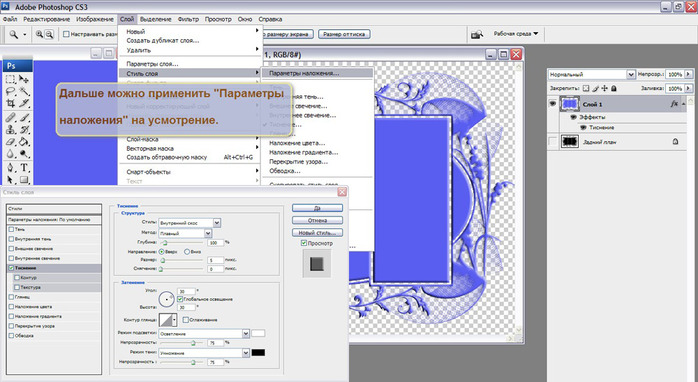Screen dimensions: 698x382
Task: Select the Rectangle shape tool
Action: coord(24,179)
